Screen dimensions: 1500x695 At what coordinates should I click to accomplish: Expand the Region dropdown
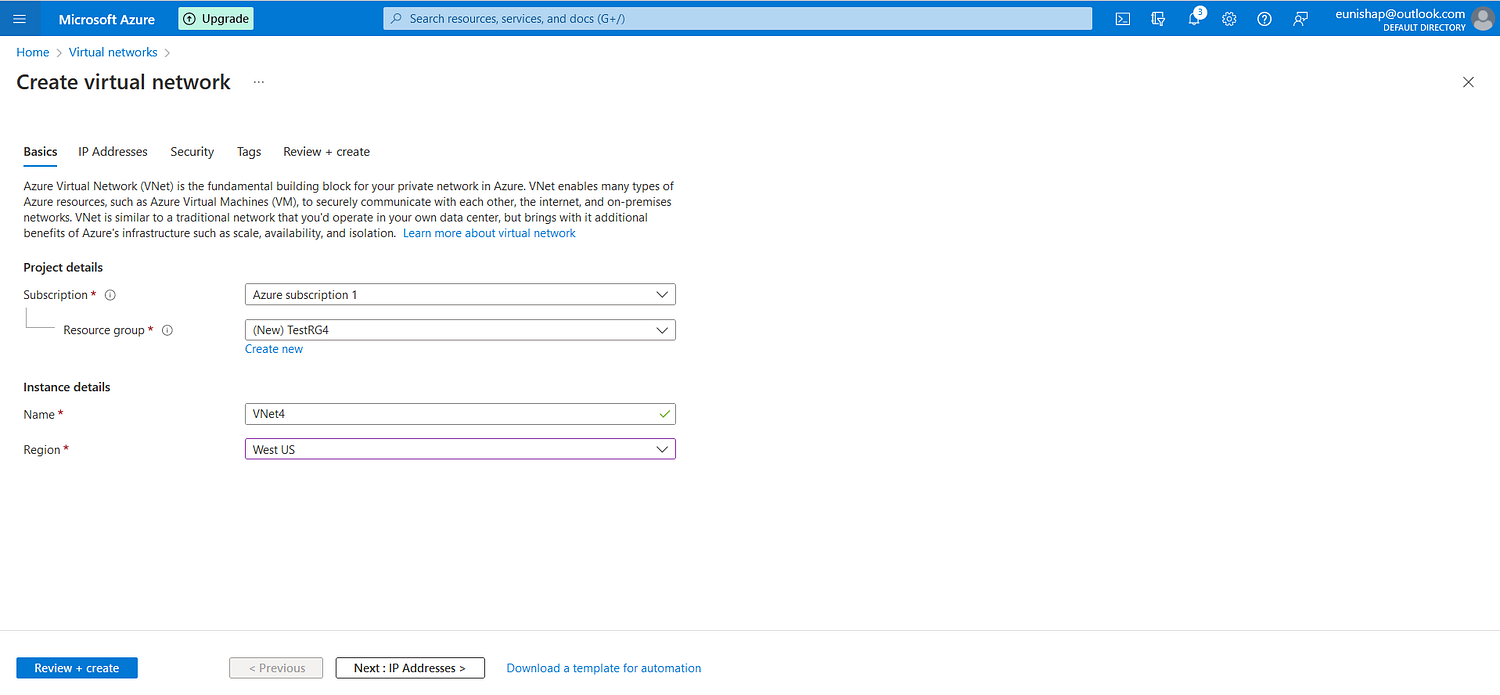[460, 450]
